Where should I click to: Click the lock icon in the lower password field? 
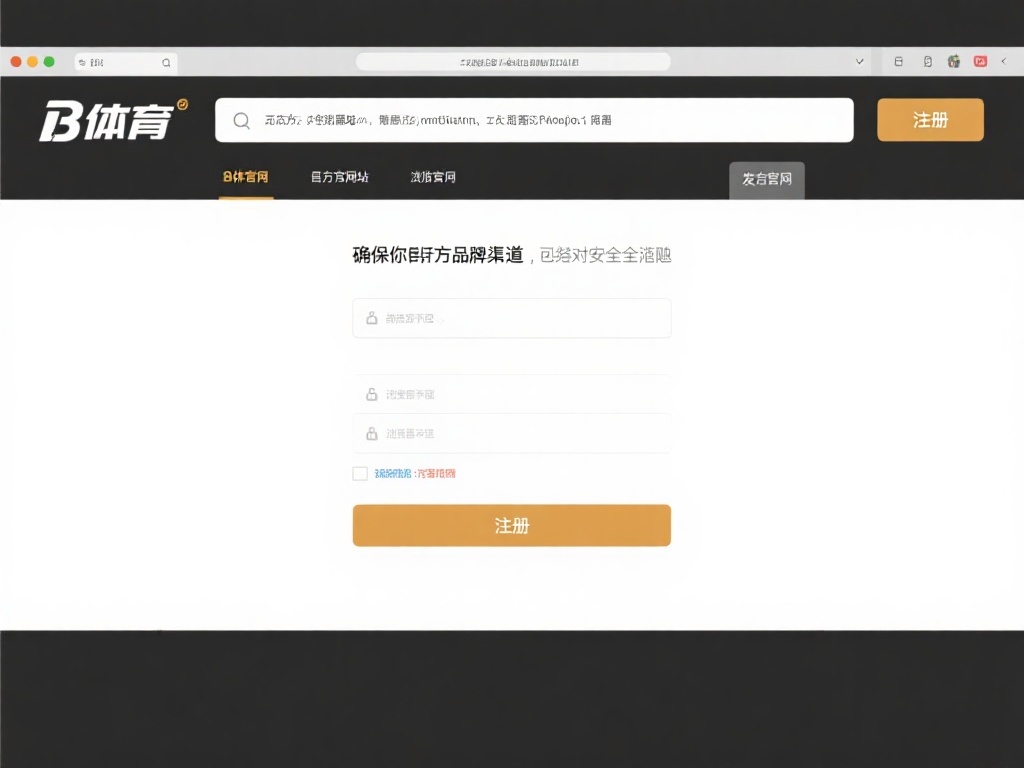[x=372, y=434]
